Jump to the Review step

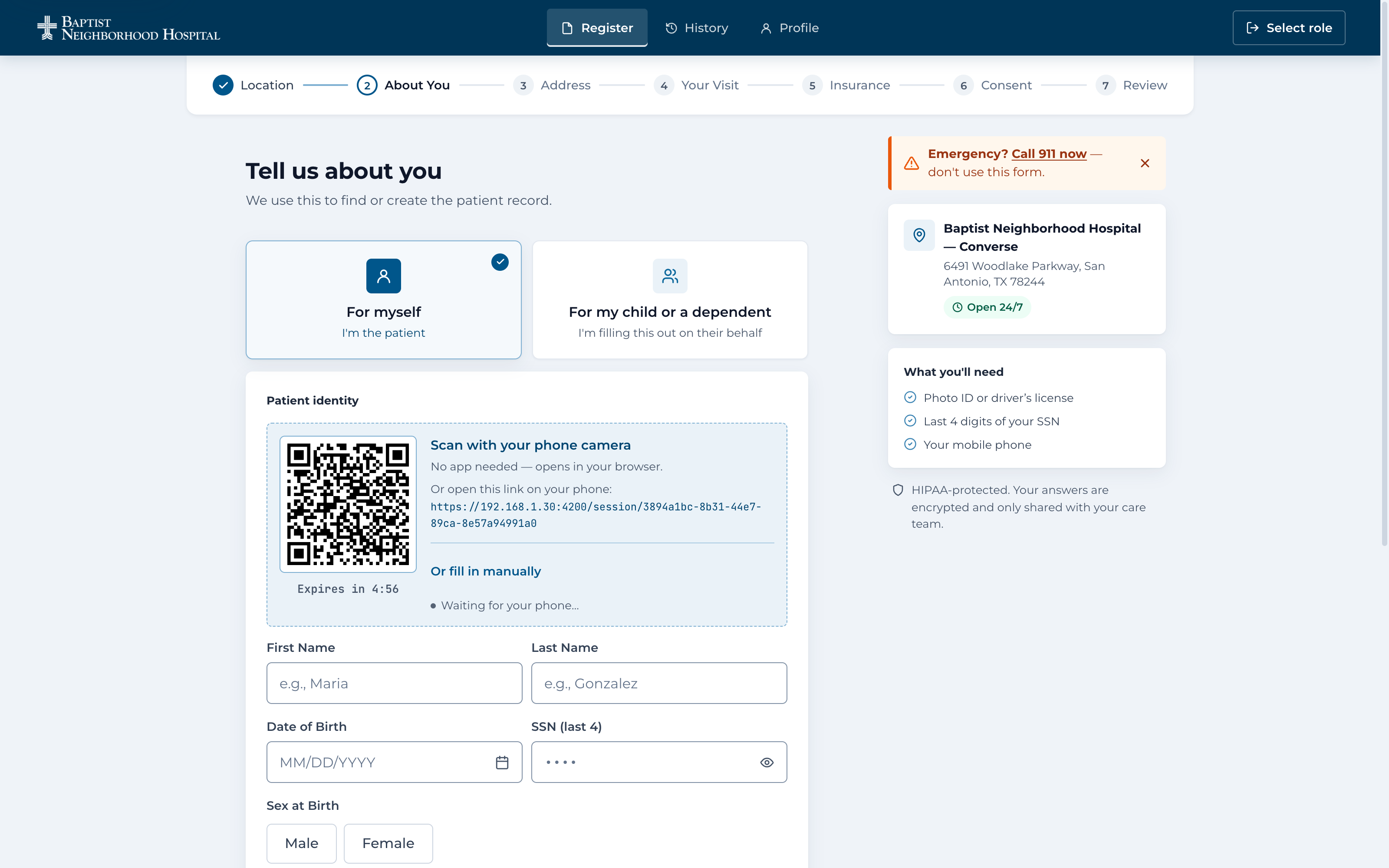1131,85
